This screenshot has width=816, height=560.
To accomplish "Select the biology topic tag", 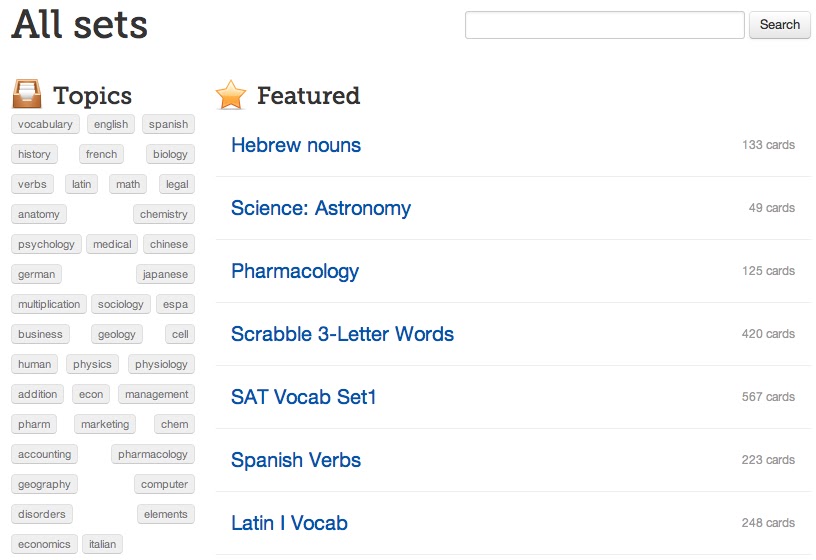I will point(170,154).
